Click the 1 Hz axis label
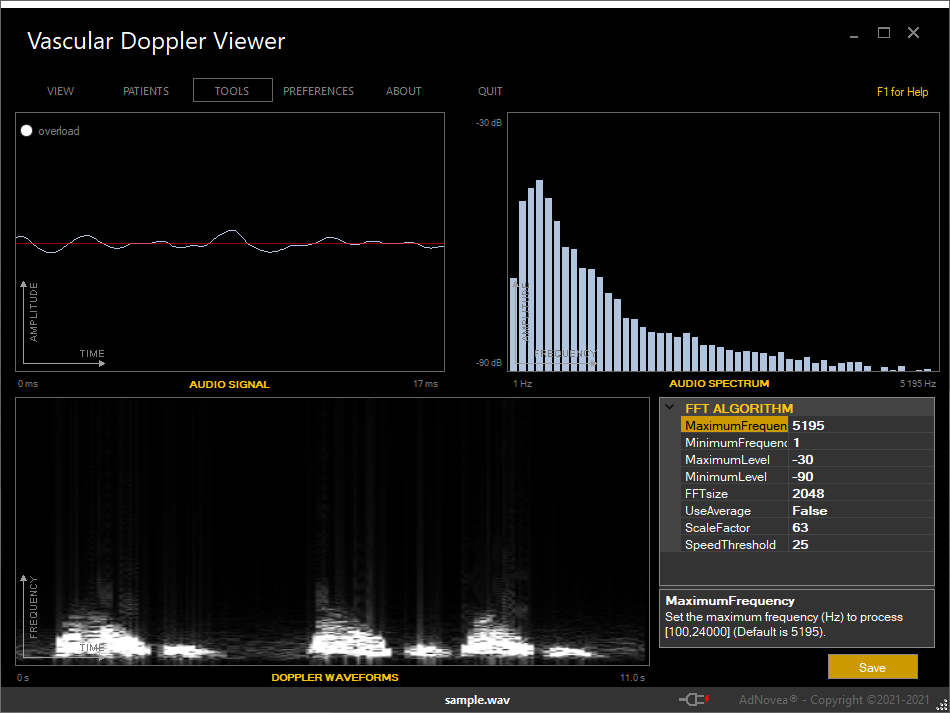The image size is (950, 713). (x=523, y=383)
